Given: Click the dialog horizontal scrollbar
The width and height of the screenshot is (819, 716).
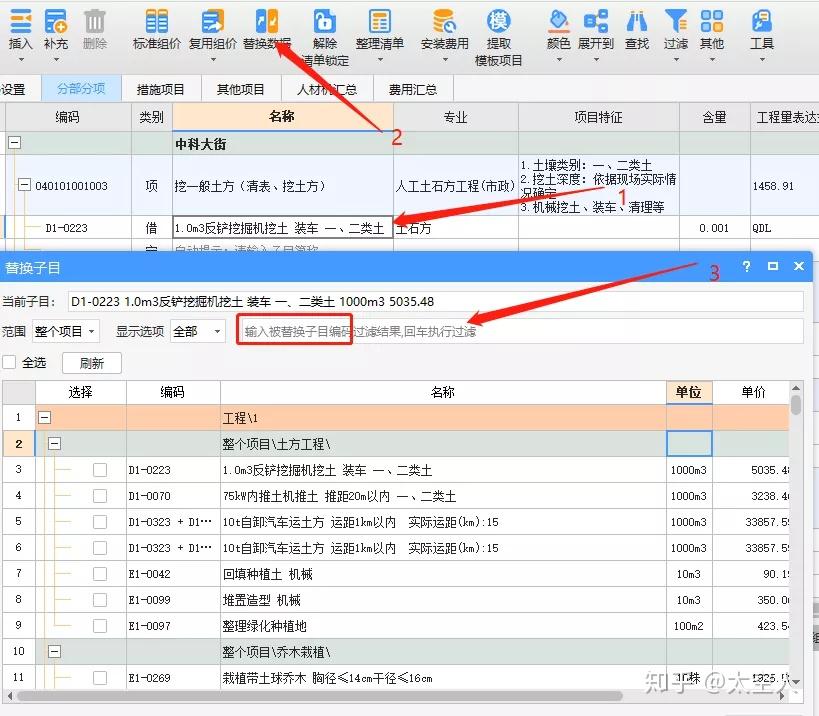Looking at the screenshot, I should click(320, 696).
